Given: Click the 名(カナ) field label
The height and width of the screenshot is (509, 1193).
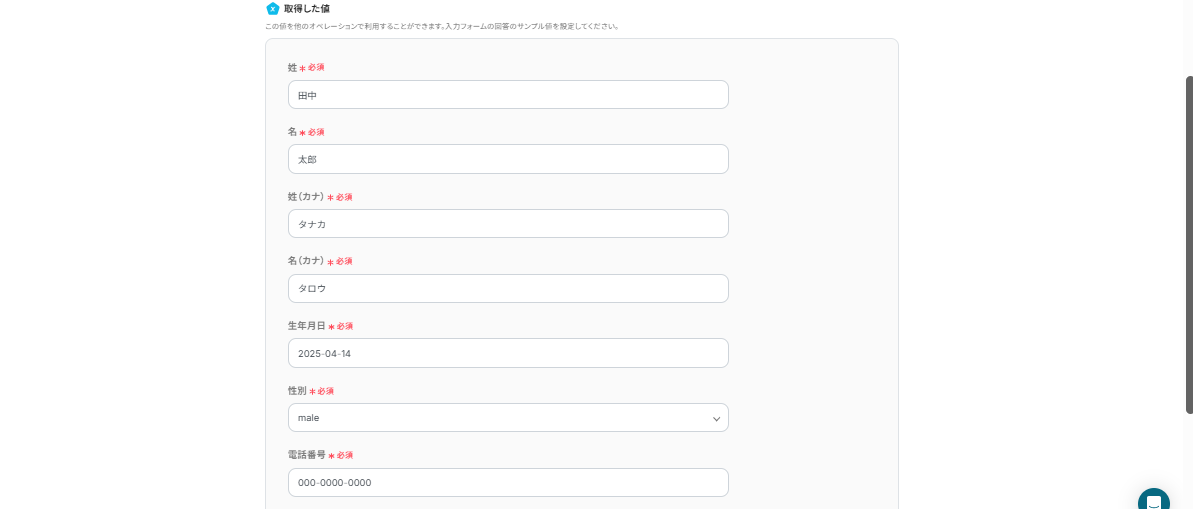Looking at the screenshot, I should (x=306, y=261).
